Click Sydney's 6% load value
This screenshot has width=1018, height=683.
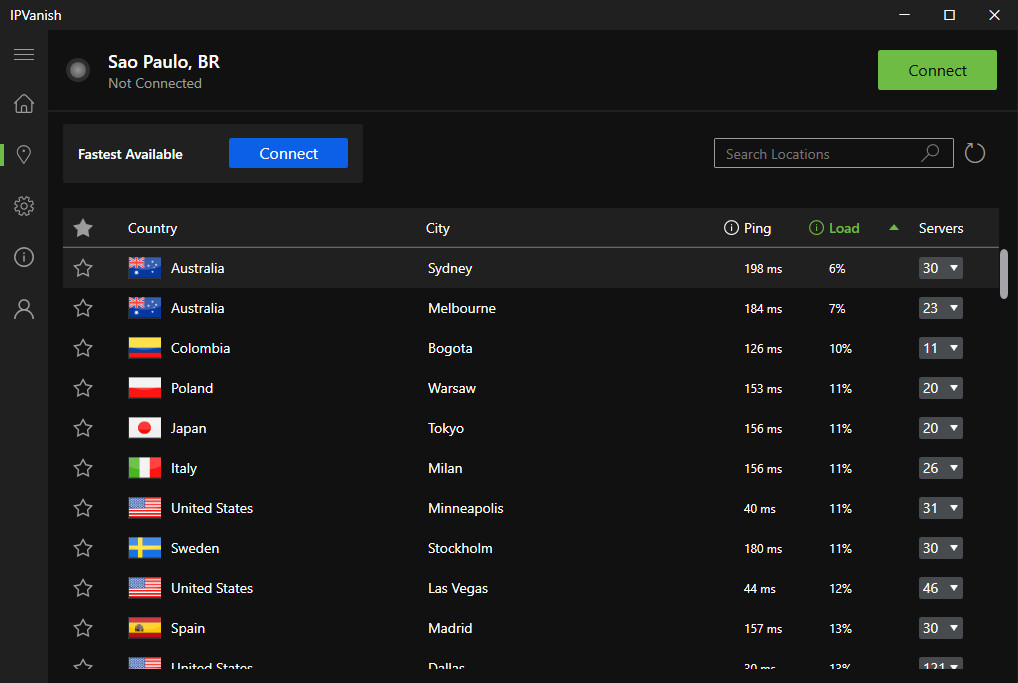point(837,269)
